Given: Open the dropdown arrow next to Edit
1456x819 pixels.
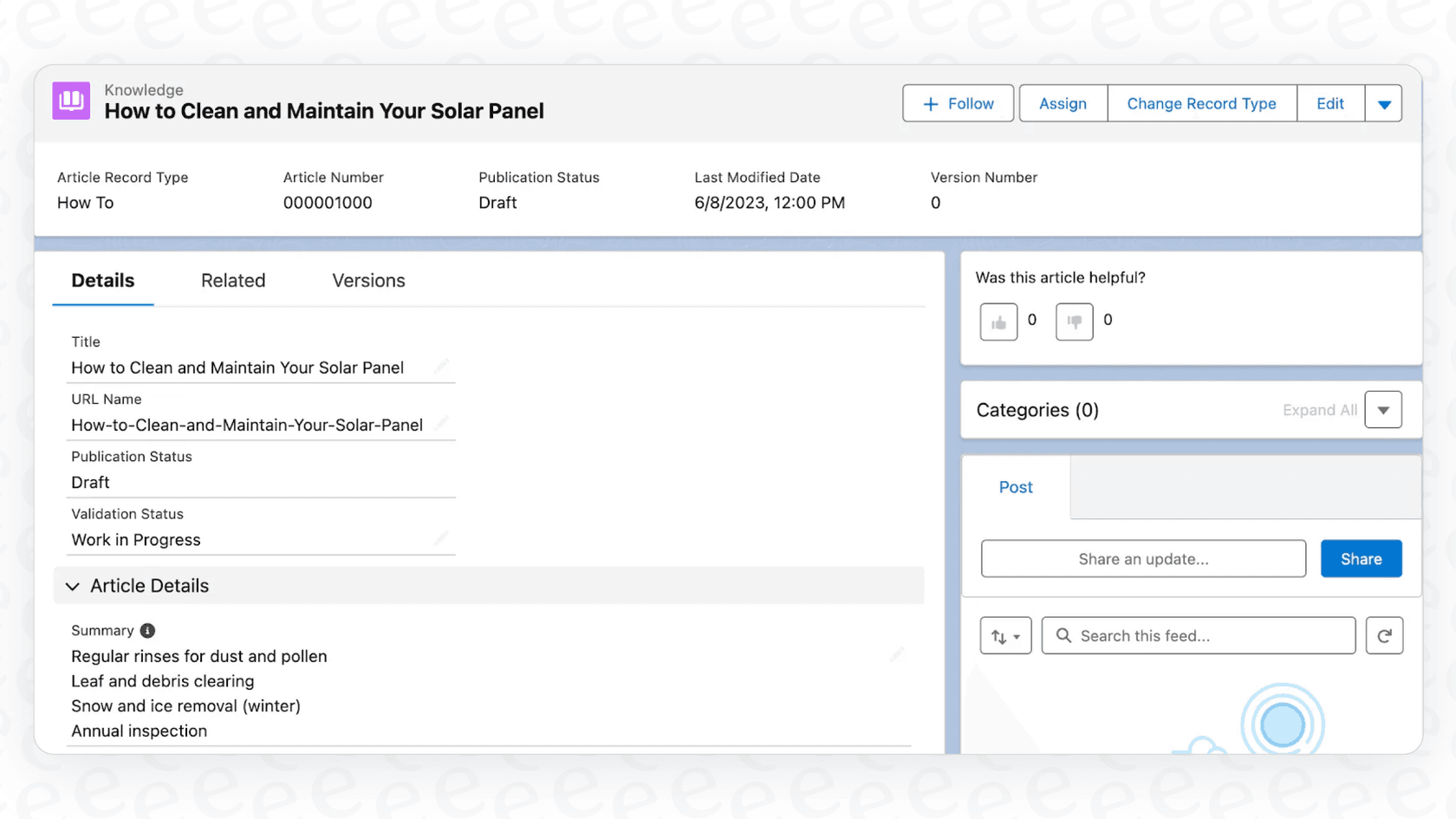Looking at the screenshot, I should tap(1384, 103).
